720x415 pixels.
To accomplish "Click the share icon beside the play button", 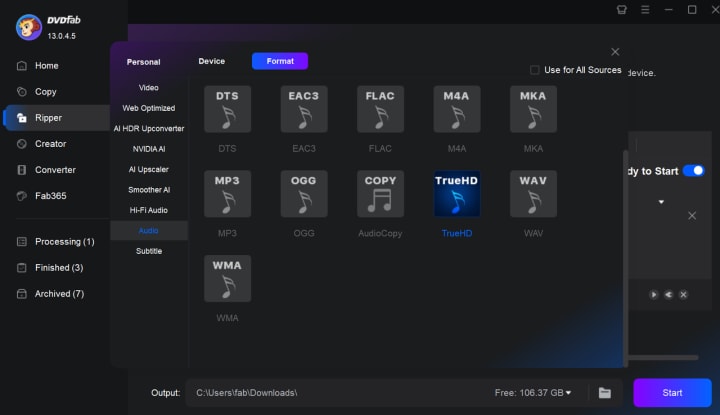I will point(669,295).
